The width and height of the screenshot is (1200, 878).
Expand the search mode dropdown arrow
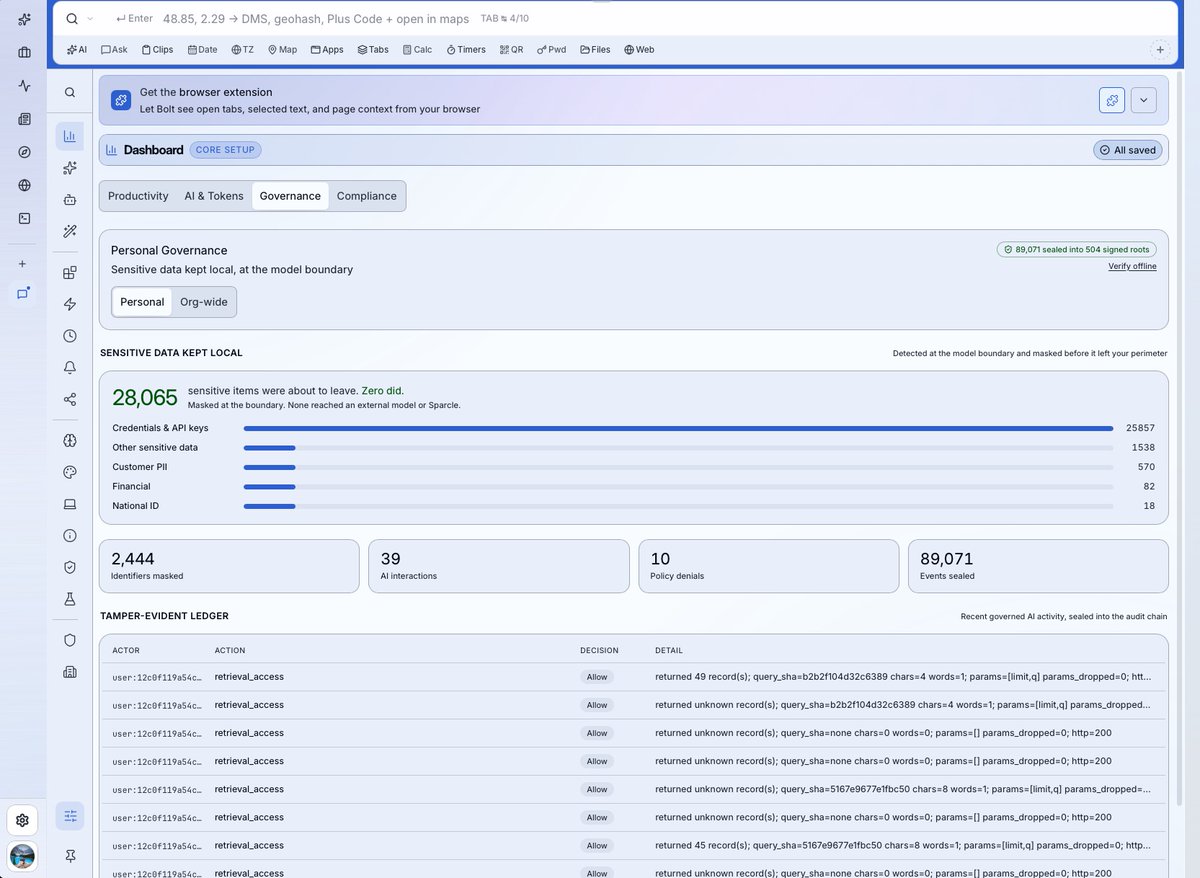tap(90, 19)
